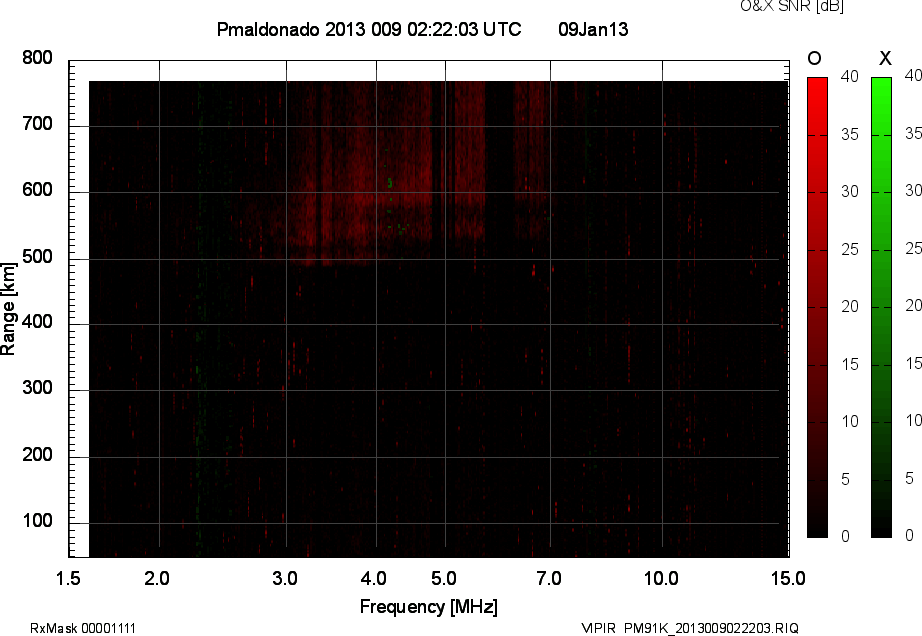Click the 10.0 tick on the frequency axis
This screenshot has width=922, height=636.
pos(661,578)
